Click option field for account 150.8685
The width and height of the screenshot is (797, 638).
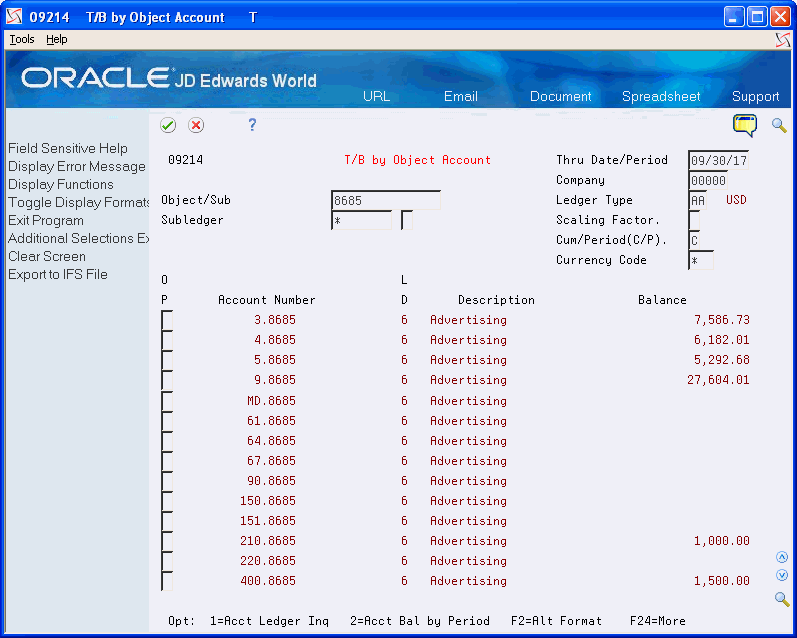pyautogui.click(x=167, y=501)
